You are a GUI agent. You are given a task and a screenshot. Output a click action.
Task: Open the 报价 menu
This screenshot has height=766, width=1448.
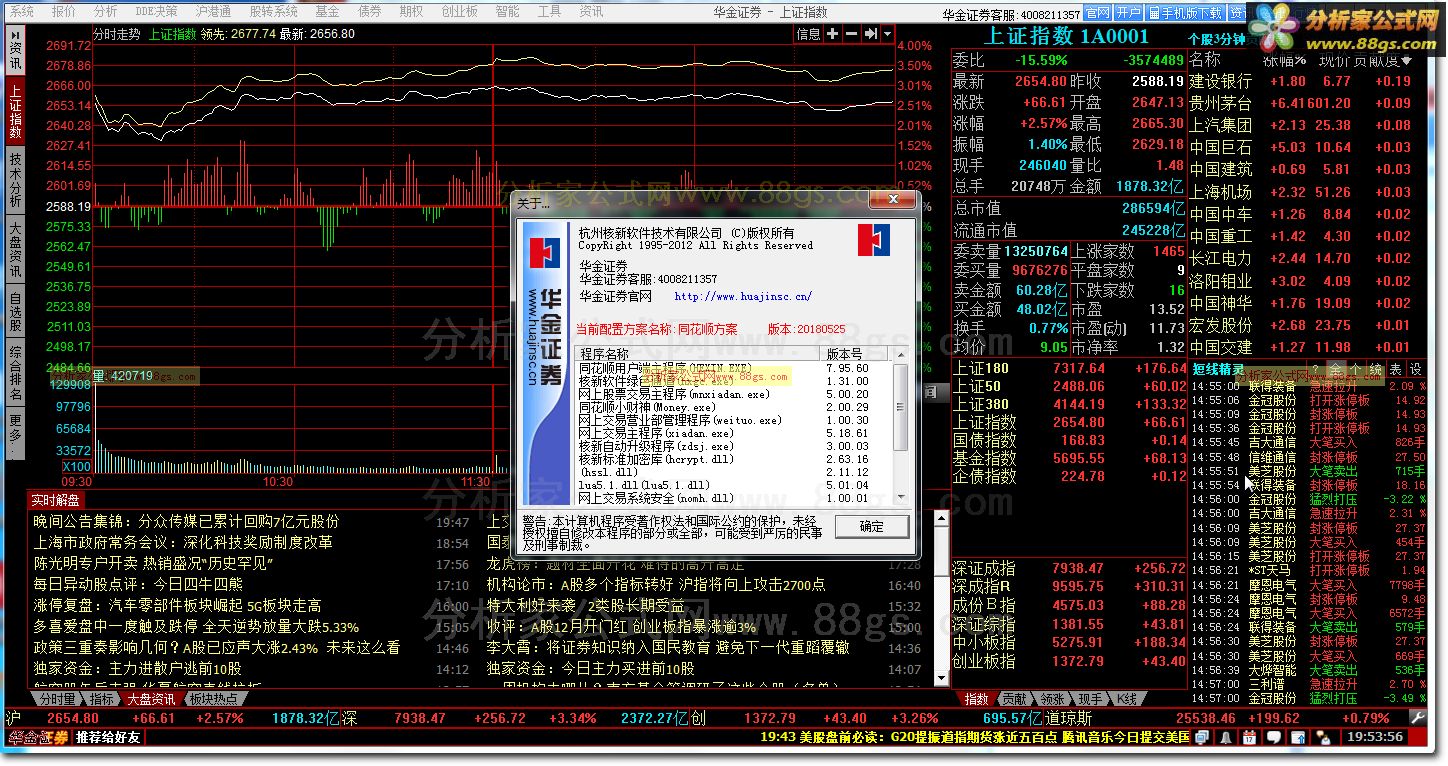point(63,11)
